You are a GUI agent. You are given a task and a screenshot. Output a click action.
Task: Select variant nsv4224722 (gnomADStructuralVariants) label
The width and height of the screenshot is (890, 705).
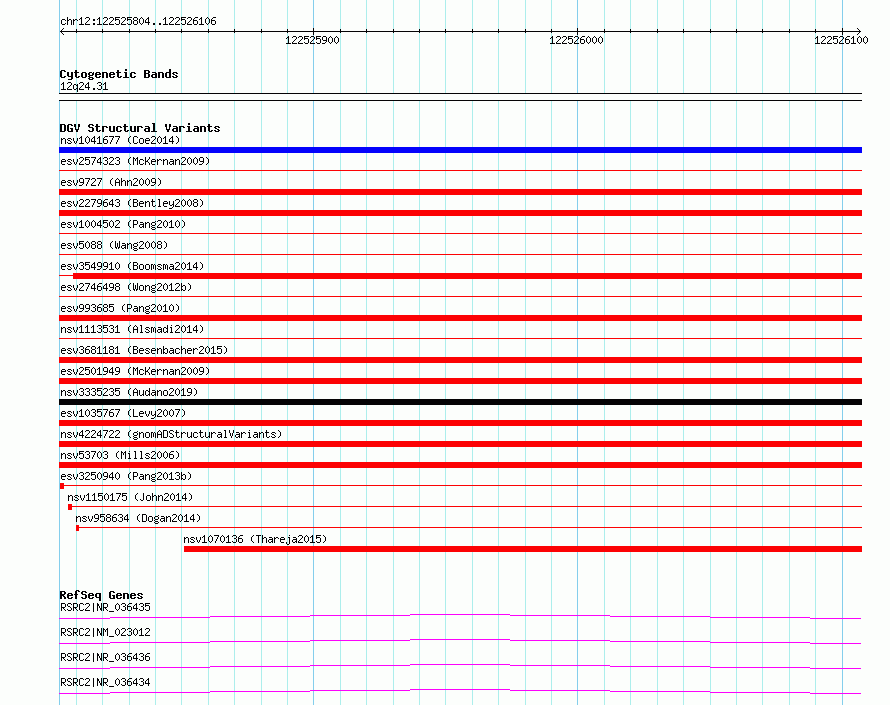tap(171, 434)
